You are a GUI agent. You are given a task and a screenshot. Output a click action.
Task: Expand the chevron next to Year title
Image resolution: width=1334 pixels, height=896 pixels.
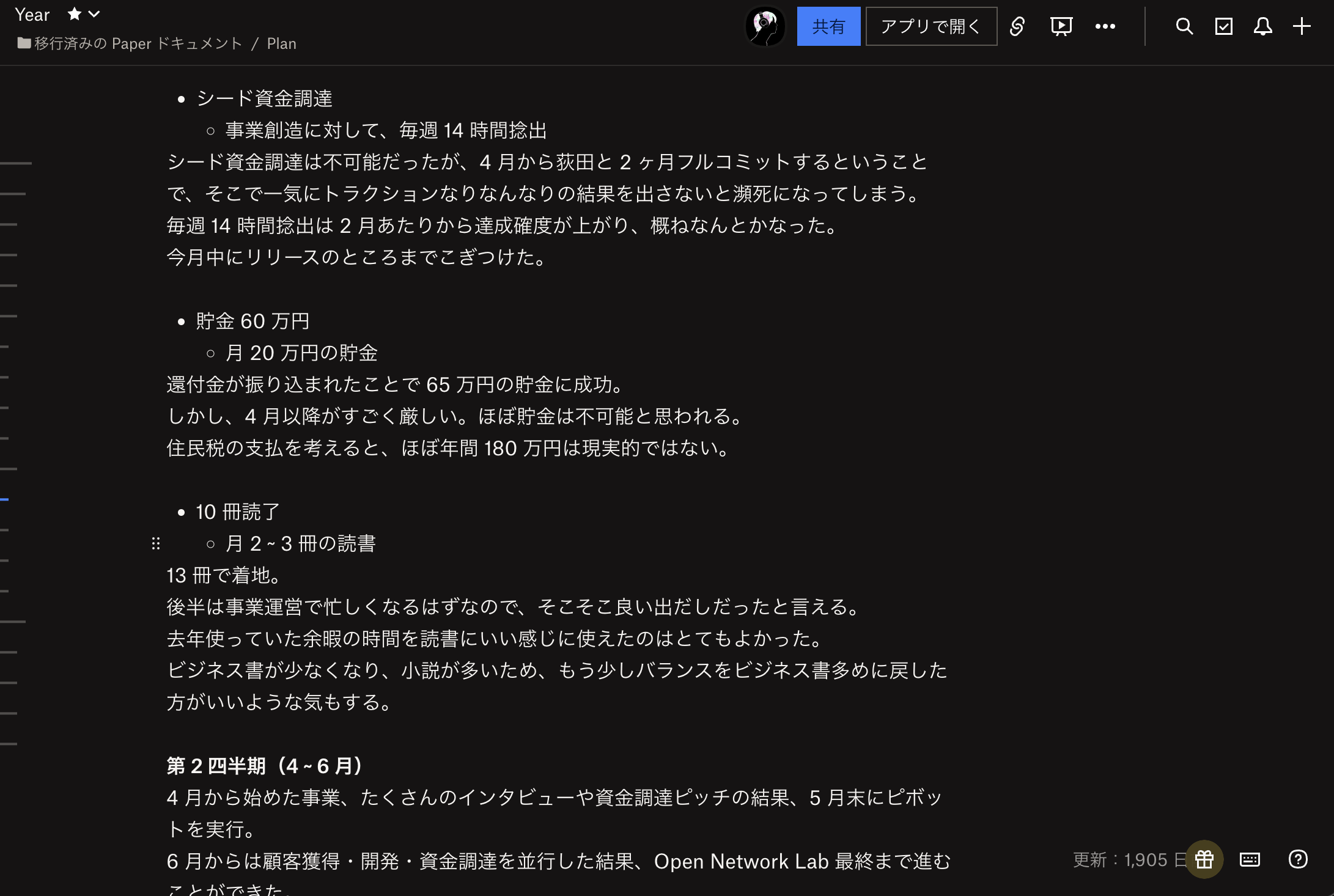94,14
